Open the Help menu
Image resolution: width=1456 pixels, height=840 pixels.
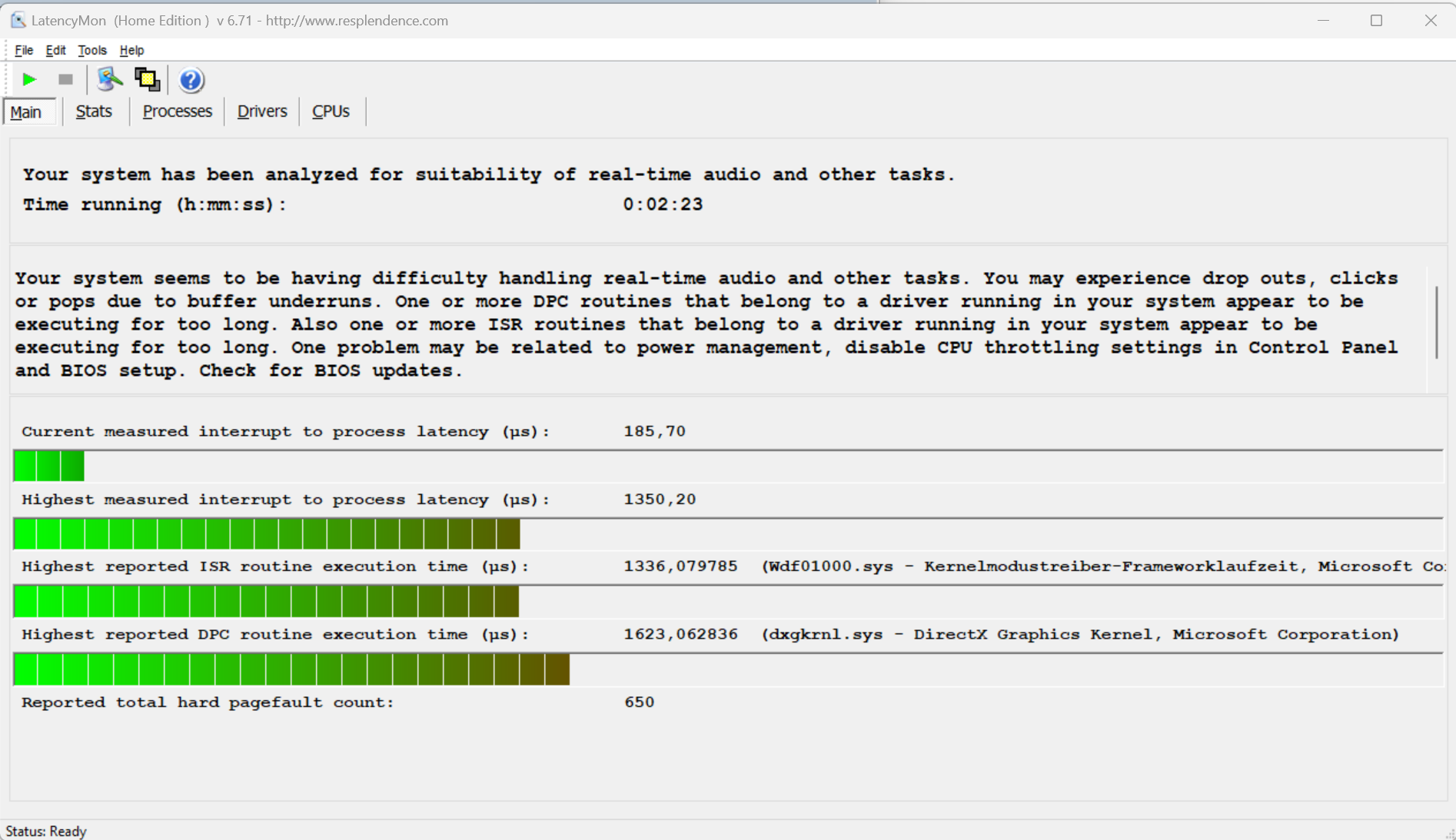[131, 50]
